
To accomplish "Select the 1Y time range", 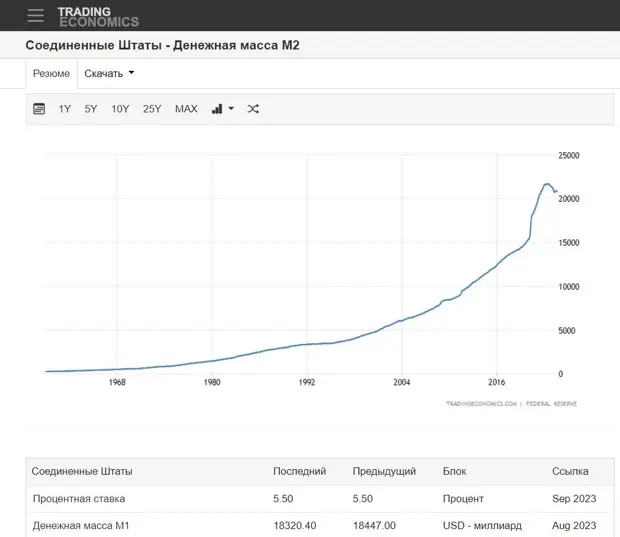I will pyautogui.click(x=65, y=109).
